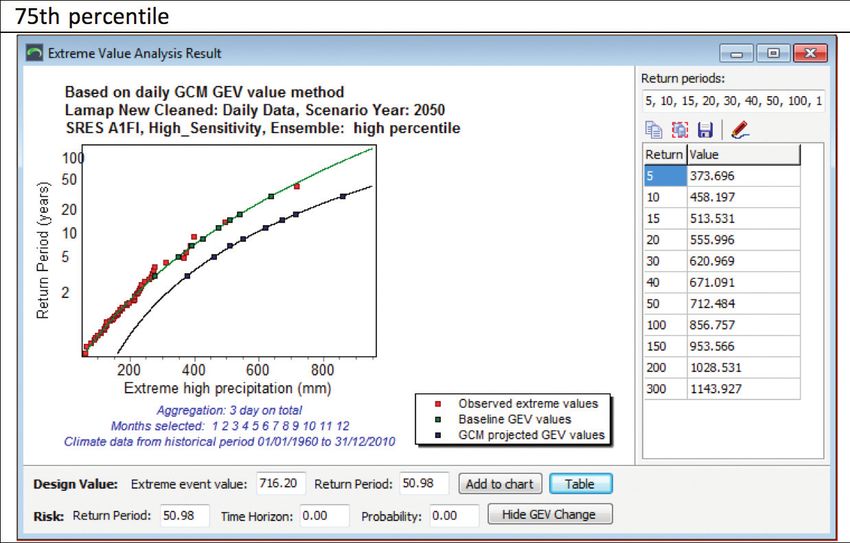The image size is (850, 543).
Task: Click the floppy disk save icon
Action: tap(705, 130)
